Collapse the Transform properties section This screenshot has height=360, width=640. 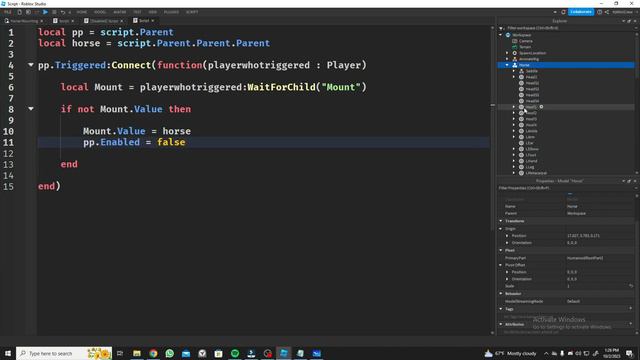501,221
